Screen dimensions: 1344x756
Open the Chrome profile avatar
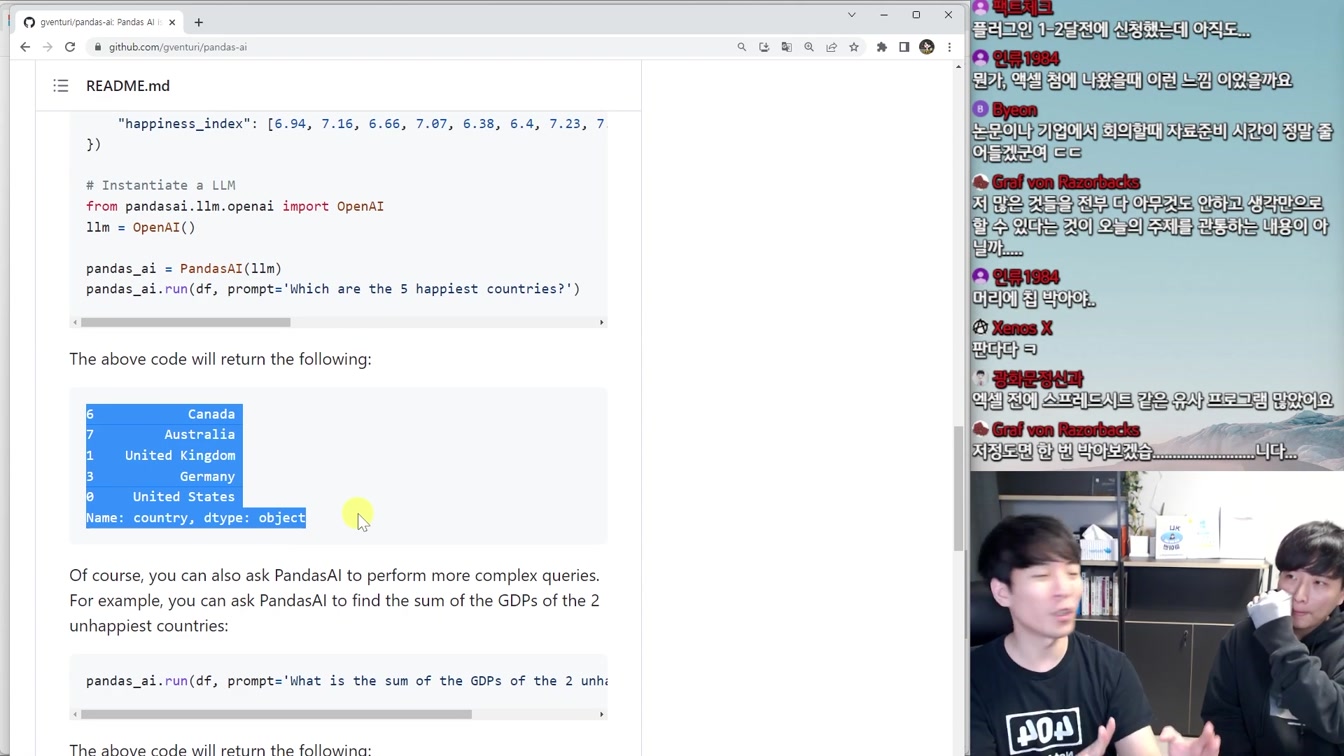point(927,47)
